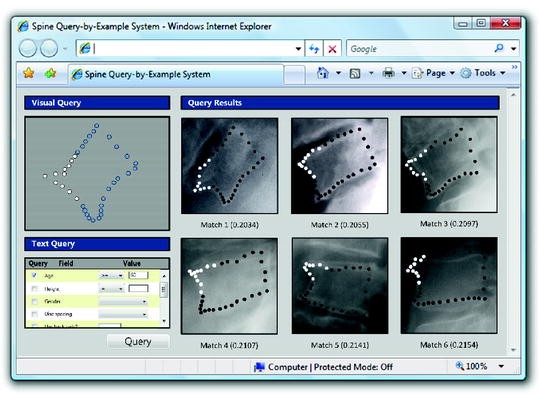Open the Age operator dropdown
540x394 pixels.
[111, 276]
